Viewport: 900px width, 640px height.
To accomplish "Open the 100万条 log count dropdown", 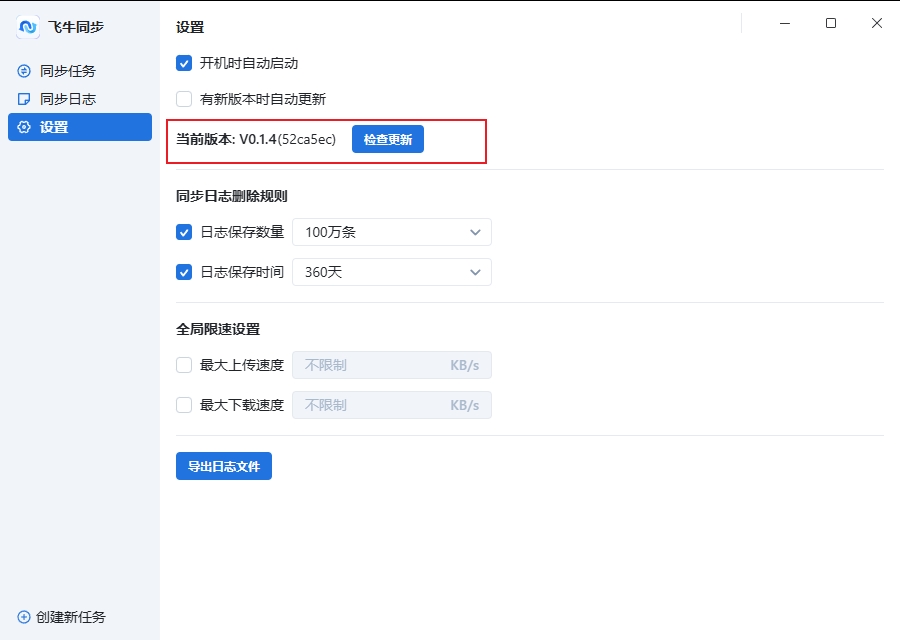I will click(391, 232).
